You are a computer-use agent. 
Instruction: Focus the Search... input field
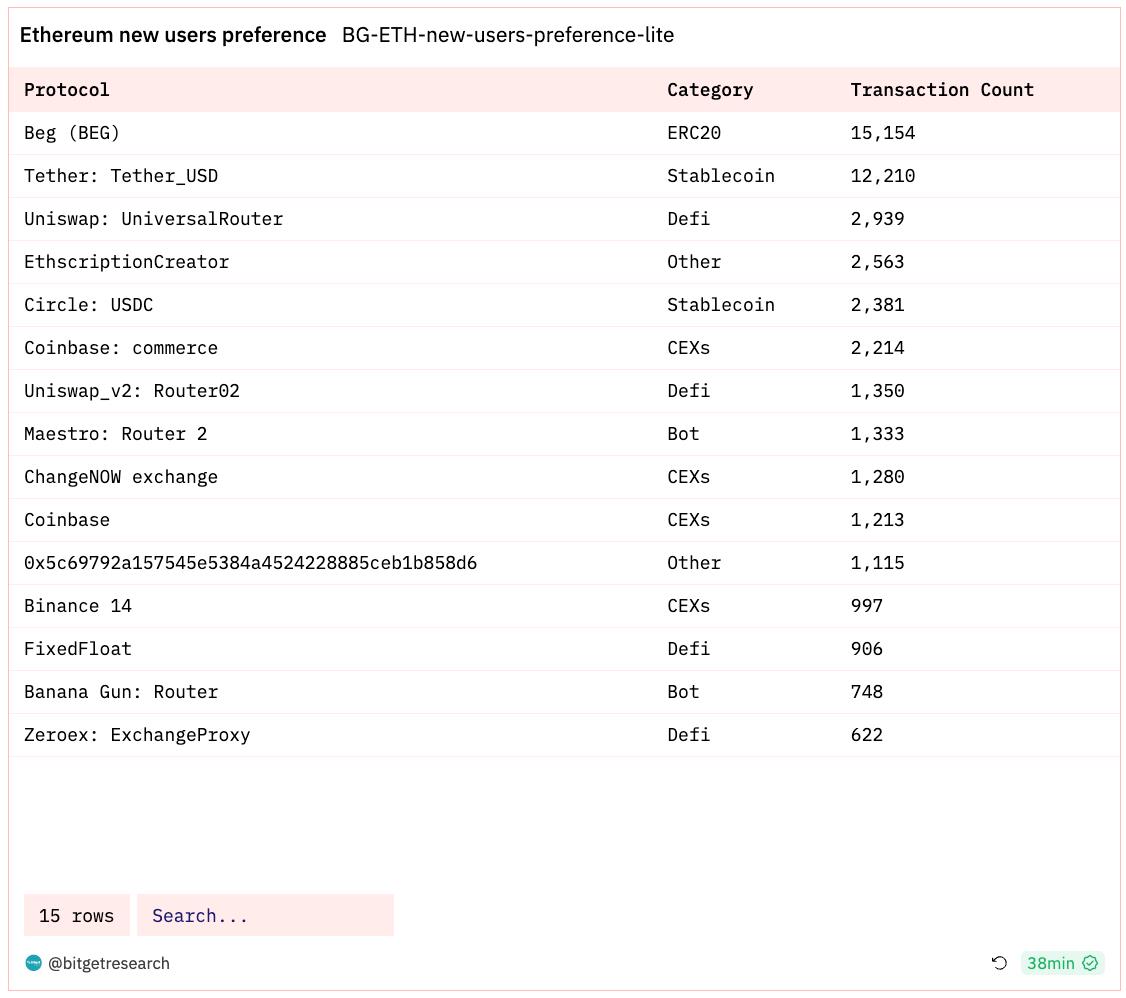pos(265,915)
